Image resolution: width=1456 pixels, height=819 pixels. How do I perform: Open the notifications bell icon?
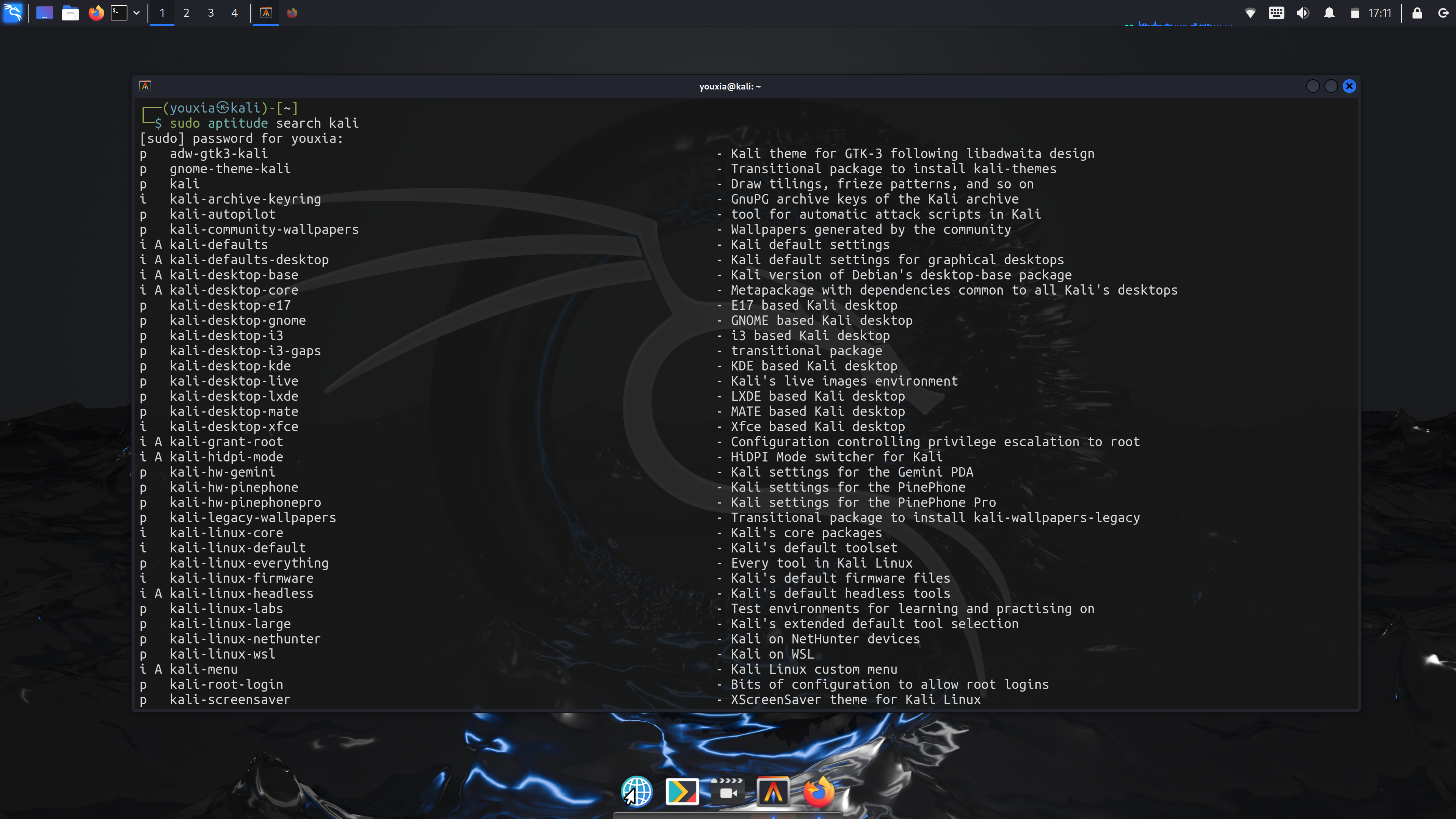click(x=1329, y=13)
